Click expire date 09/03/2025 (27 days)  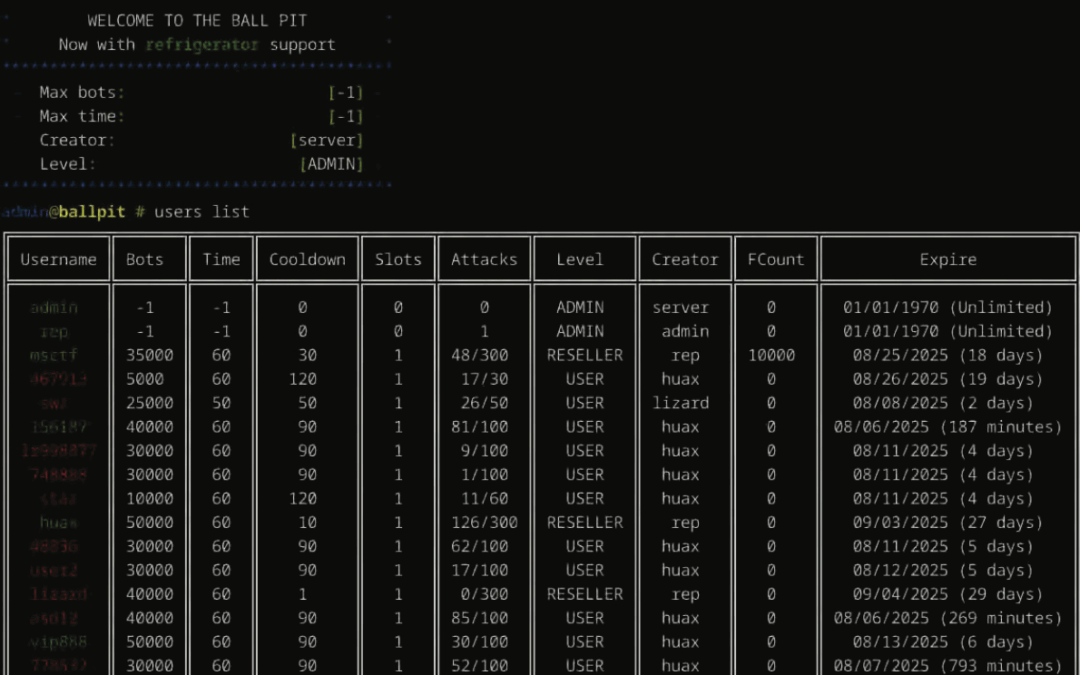(x=948, y=523)
